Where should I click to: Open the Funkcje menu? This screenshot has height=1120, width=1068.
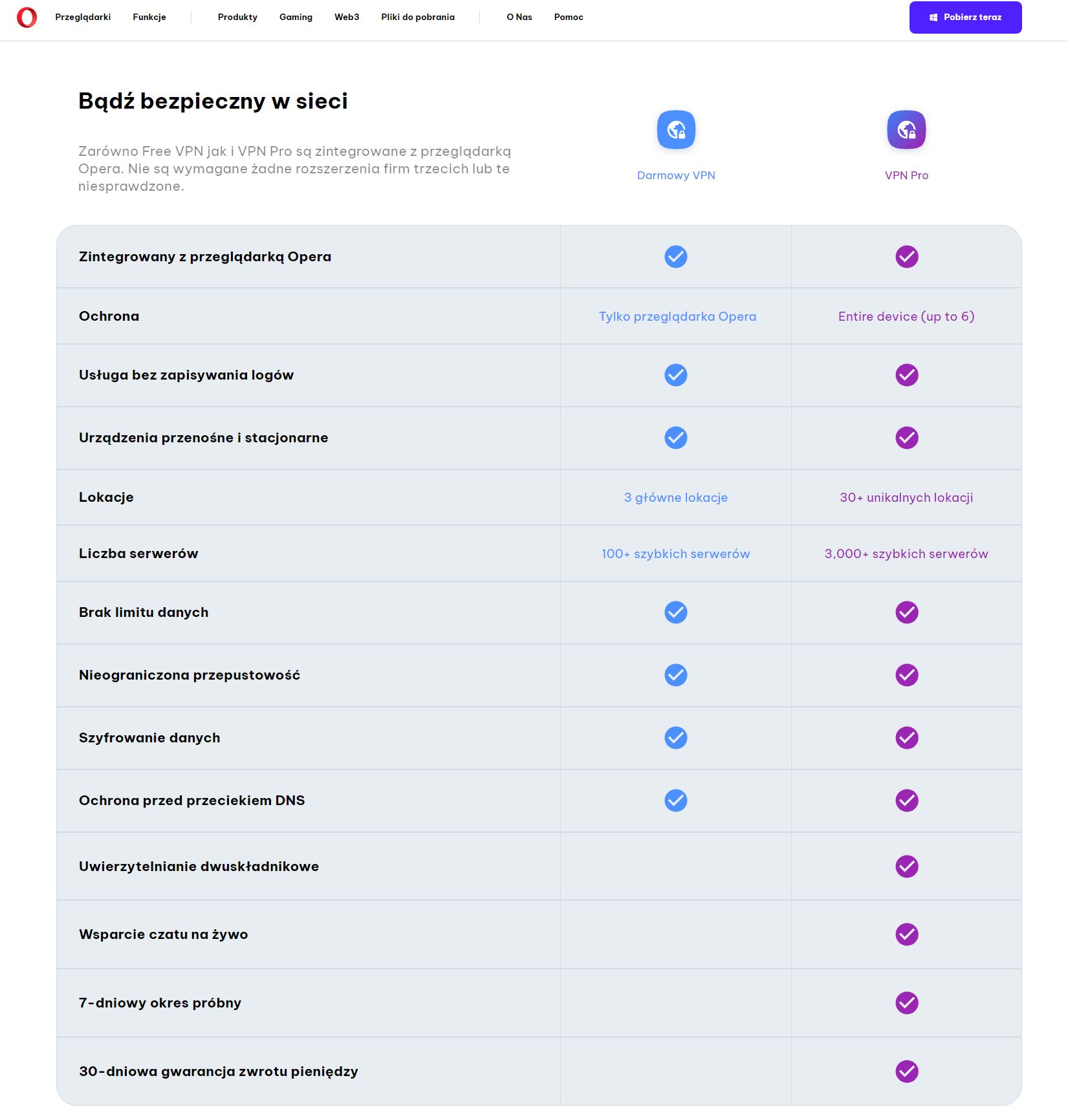pyautogui.click(x=149, y=17)
